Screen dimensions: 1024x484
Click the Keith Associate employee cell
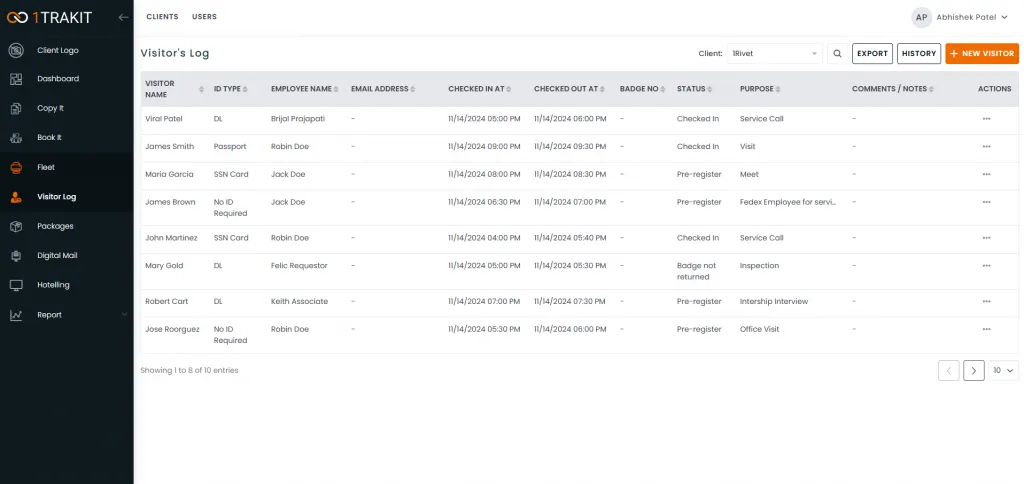(x=300, y=301)
